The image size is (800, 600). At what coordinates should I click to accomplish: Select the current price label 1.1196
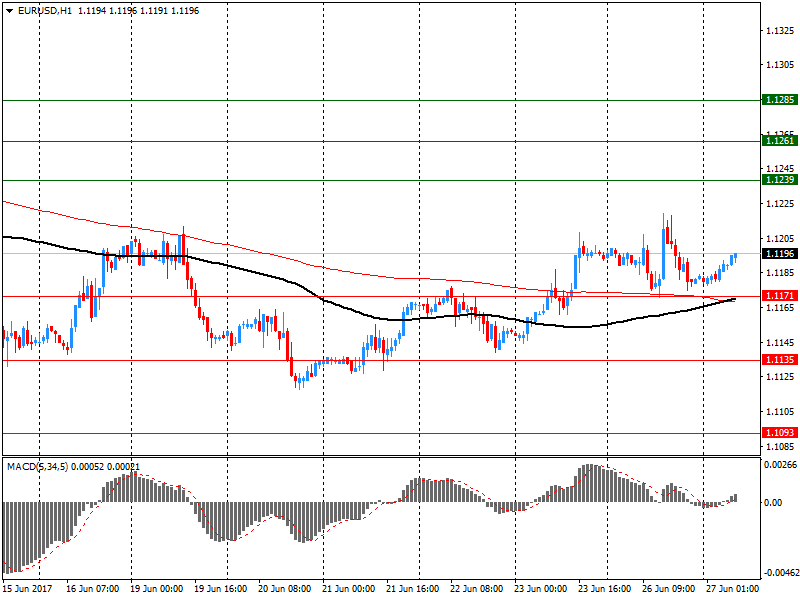click(x=780, y=254)
